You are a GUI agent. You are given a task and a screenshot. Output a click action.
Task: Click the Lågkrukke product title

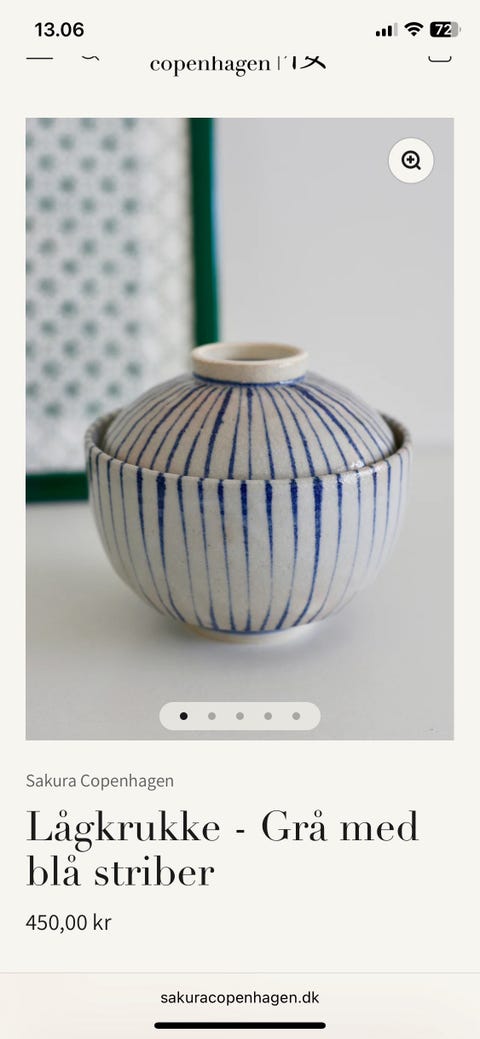click(x=223, y=849)
